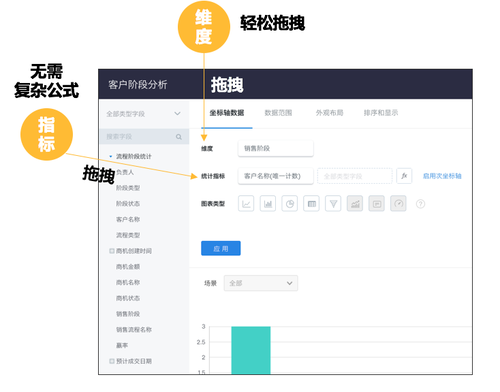Select the 商机状态 field in list
500x392 pixels.
coord(128,298)
